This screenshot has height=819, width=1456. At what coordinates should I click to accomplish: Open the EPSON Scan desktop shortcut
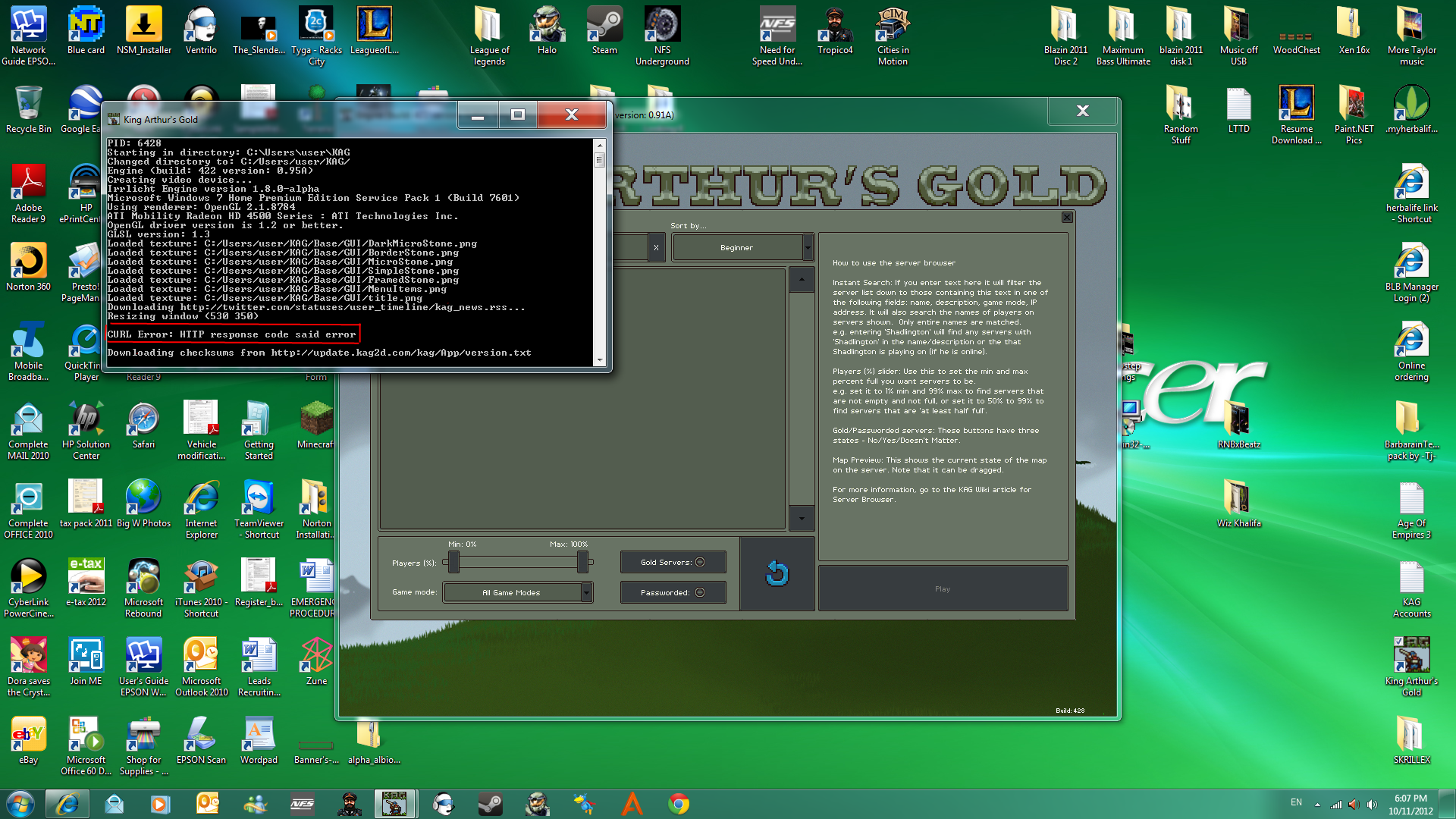coord(201,740)
